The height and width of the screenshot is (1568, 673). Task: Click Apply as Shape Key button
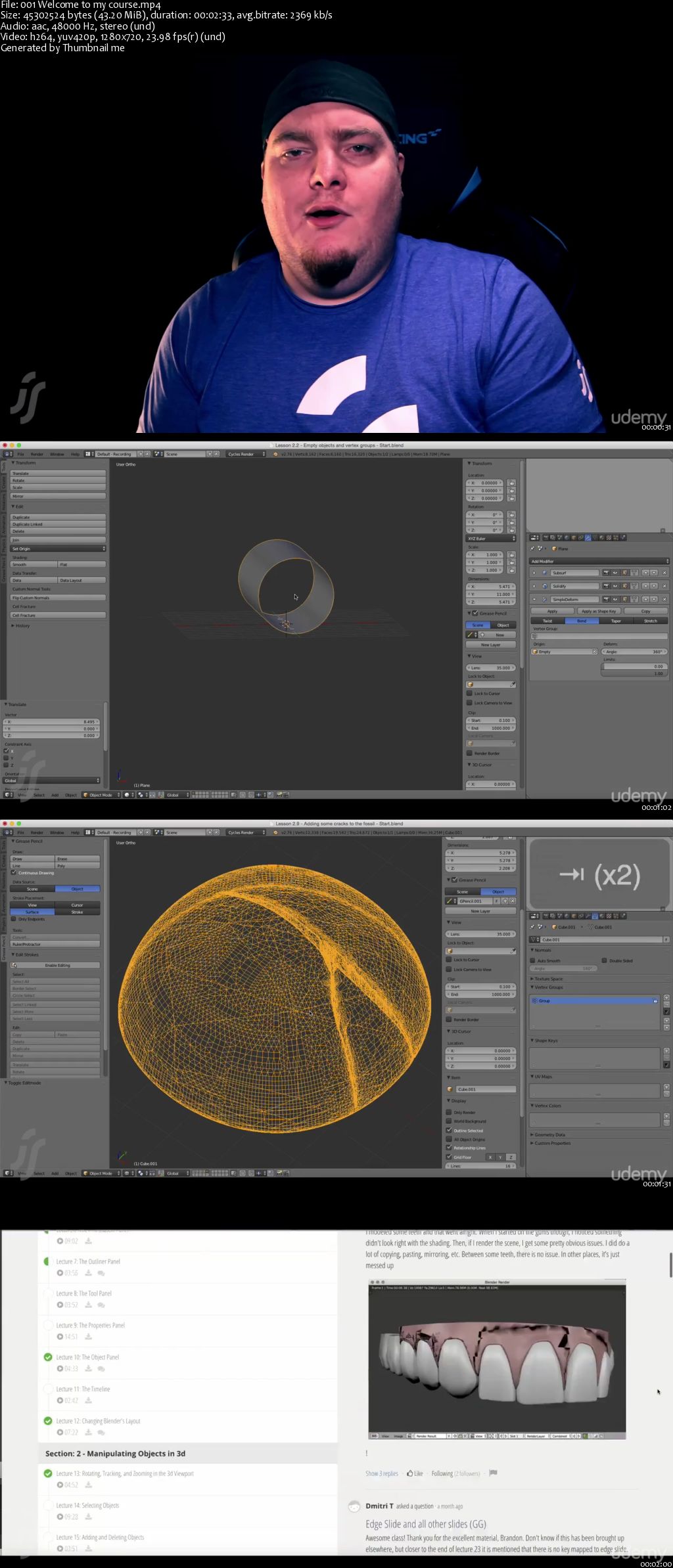tap(599, 611)
